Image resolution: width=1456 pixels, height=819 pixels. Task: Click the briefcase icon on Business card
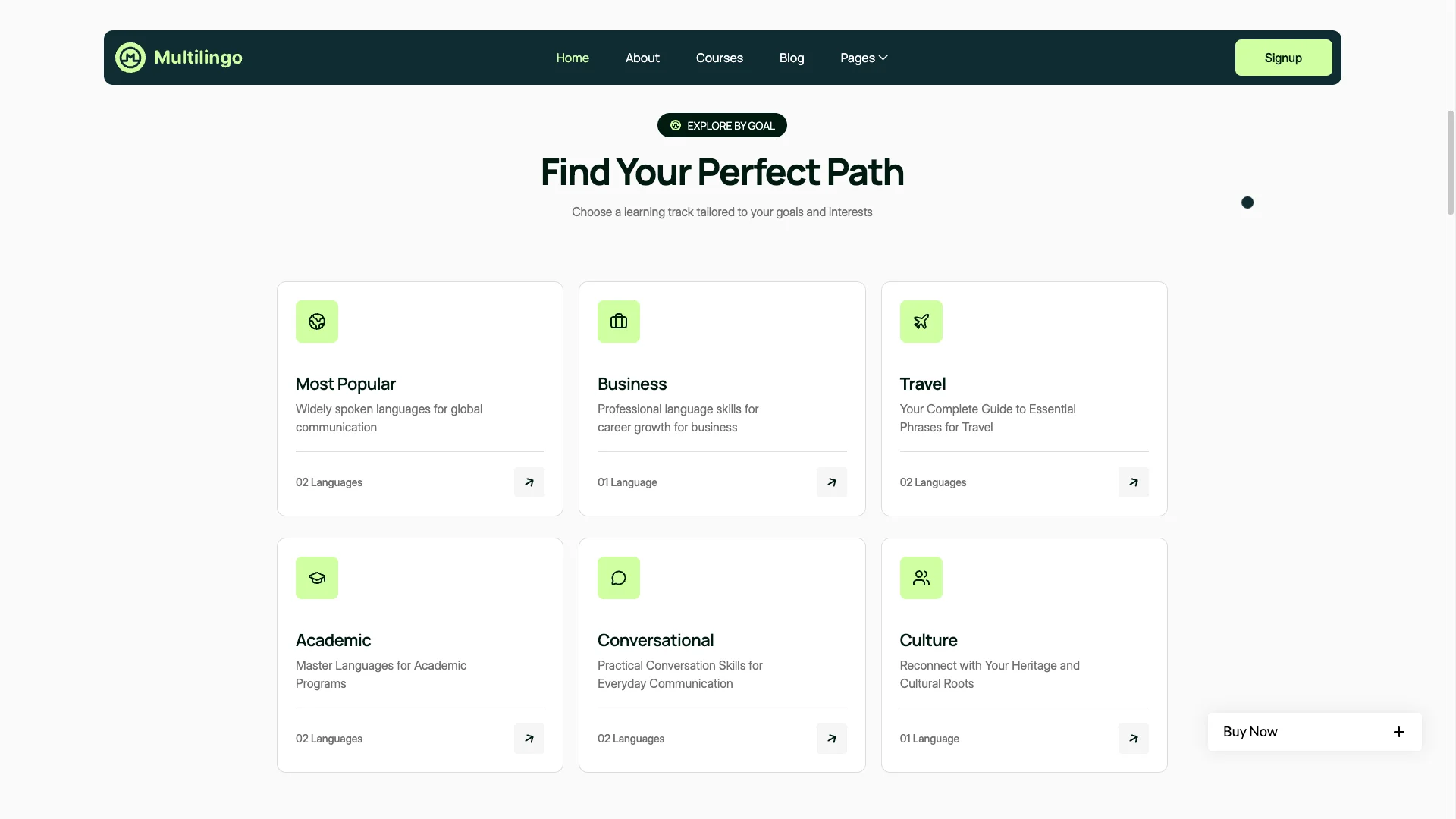coord(618,321)
